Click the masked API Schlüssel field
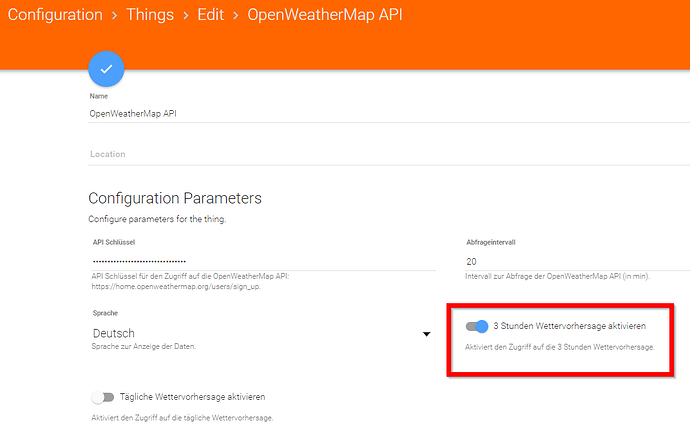Viewport: 690px width, 441px height. pyautogui.click(x=261, y=261)
